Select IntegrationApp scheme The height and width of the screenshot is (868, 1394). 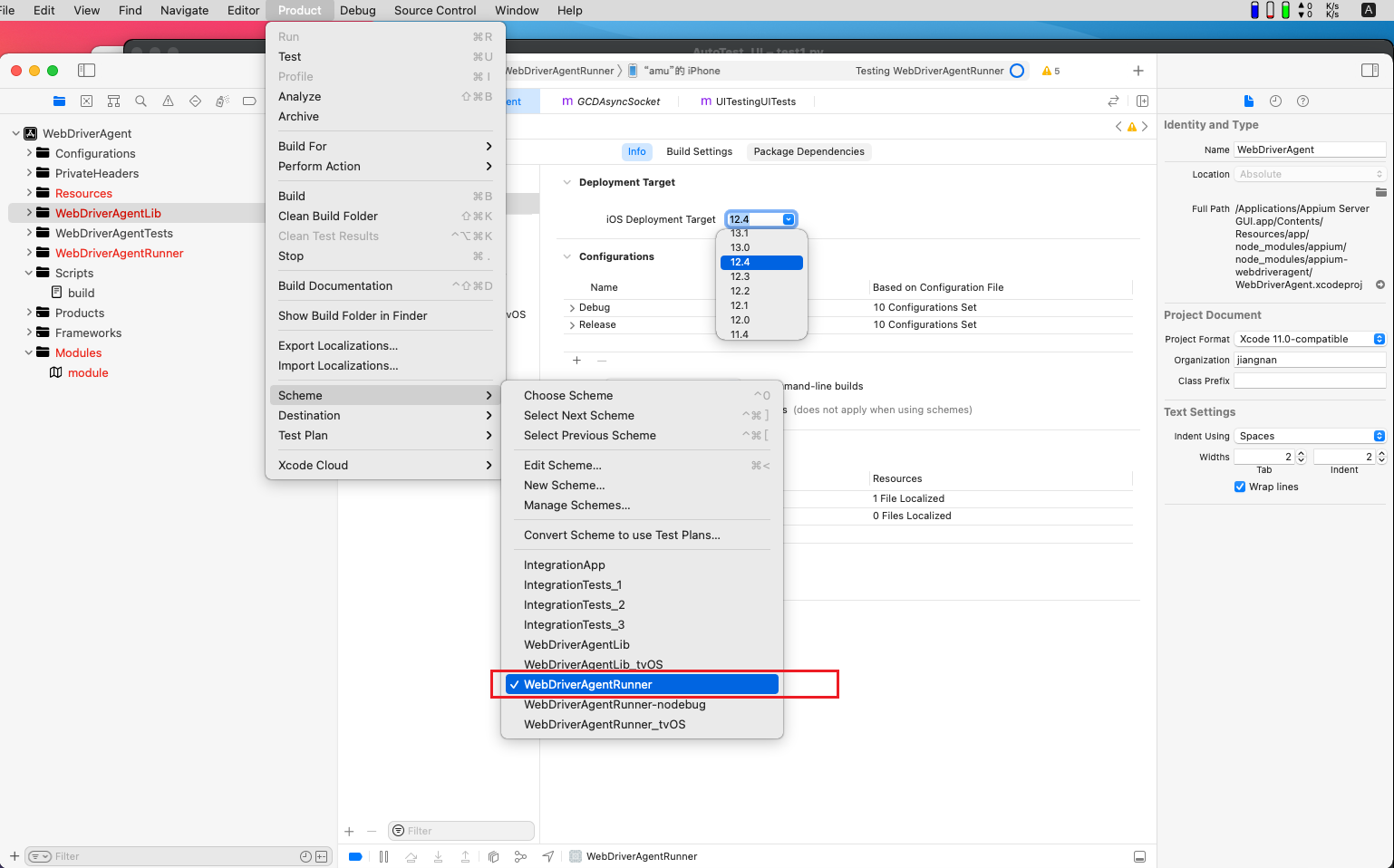[x=642, y=564]
